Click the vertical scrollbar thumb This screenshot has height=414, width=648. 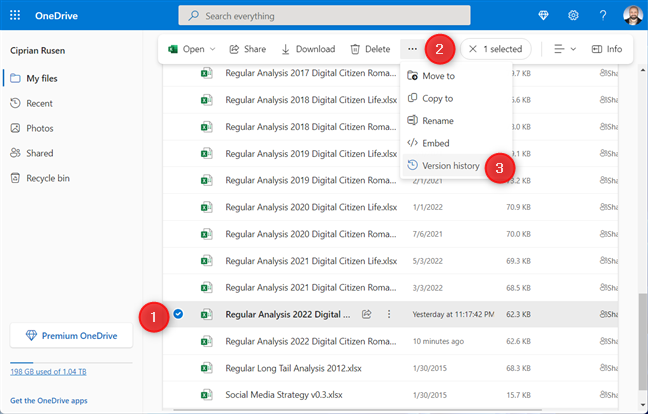click(643, 341)
